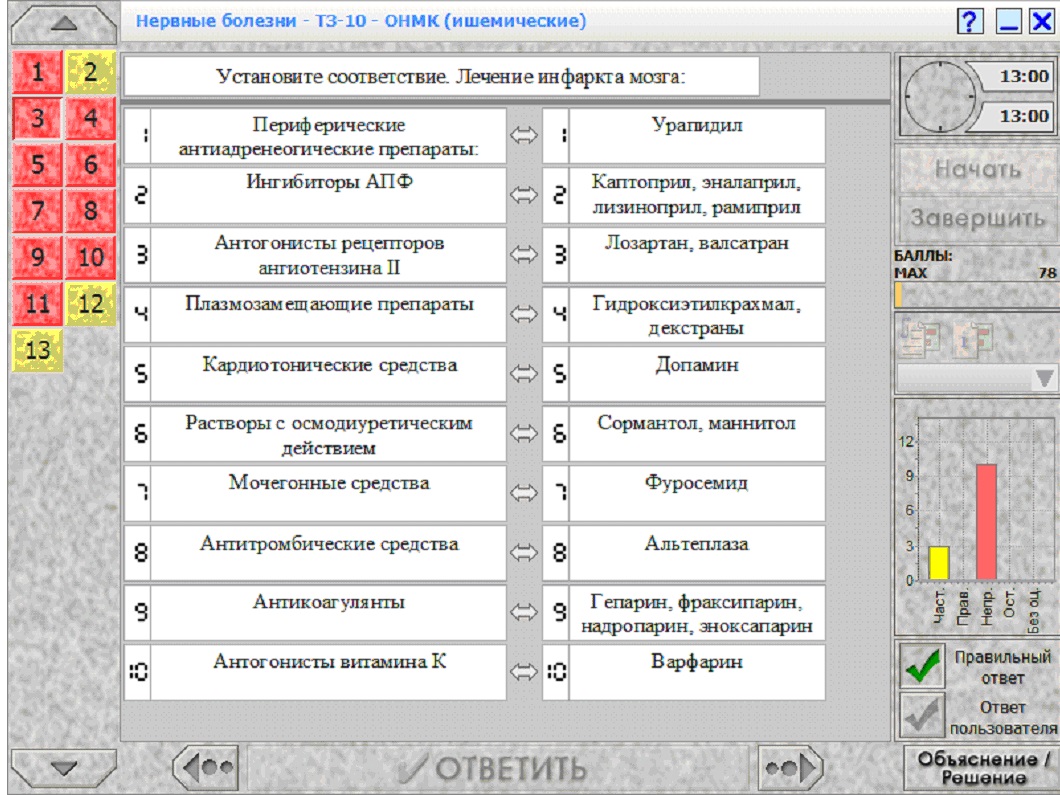Click the Завершить button
Image resolution: width=1060 pixels, height=795 pixels.
pyautogui.click(x=978, y=218)
